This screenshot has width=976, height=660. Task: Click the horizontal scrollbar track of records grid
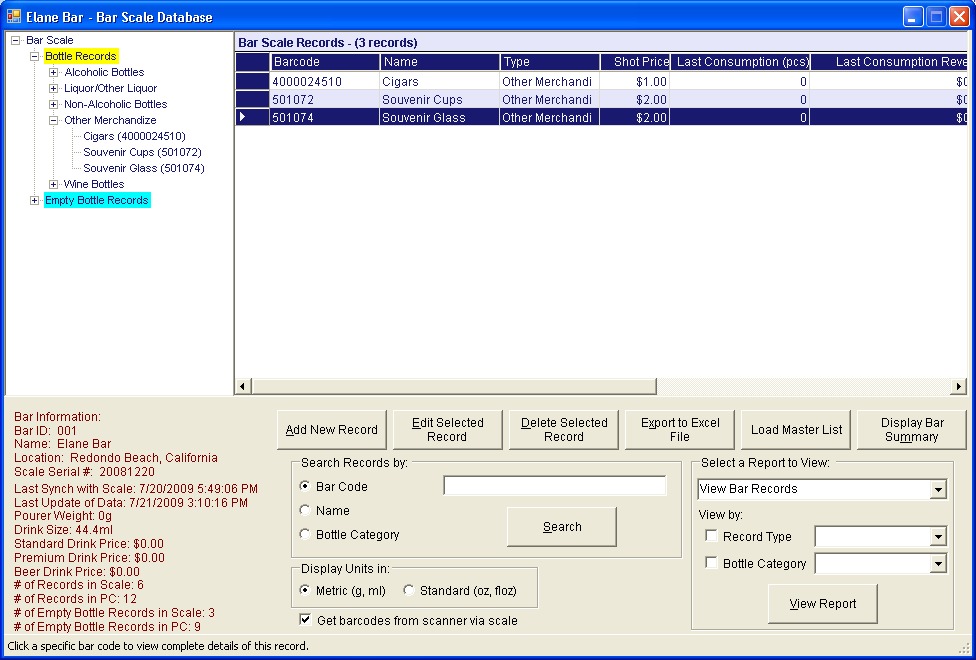(x=800, y=386)
